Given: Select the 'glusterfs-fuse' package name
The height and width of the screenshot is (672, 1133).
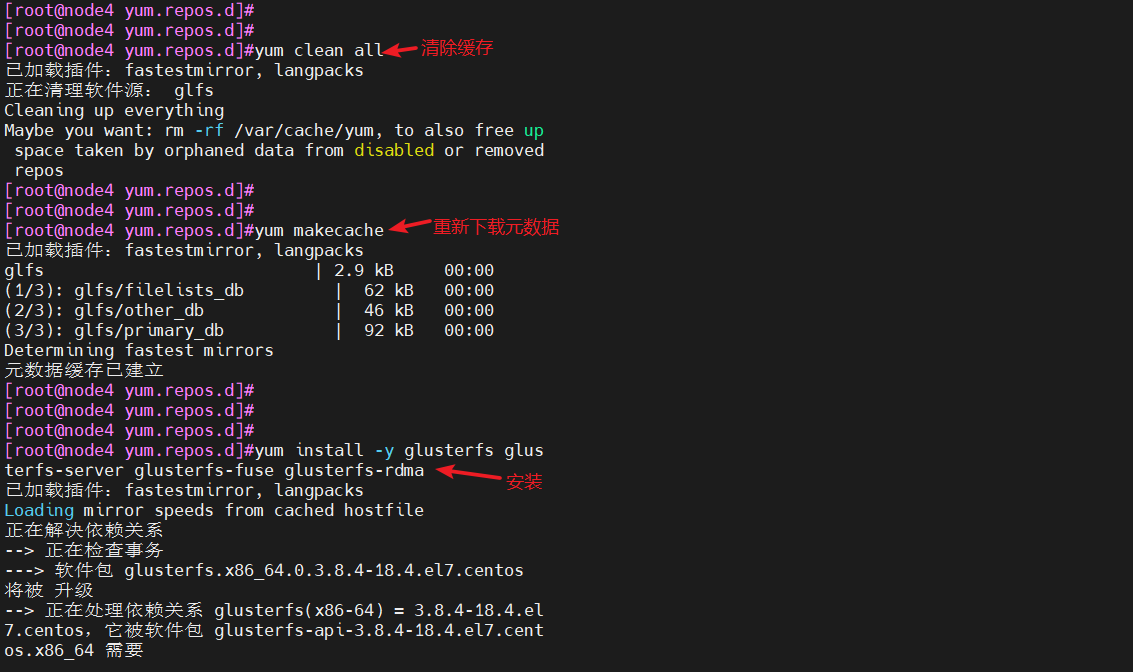Looking at the screenshot, I should coord(204,470).
